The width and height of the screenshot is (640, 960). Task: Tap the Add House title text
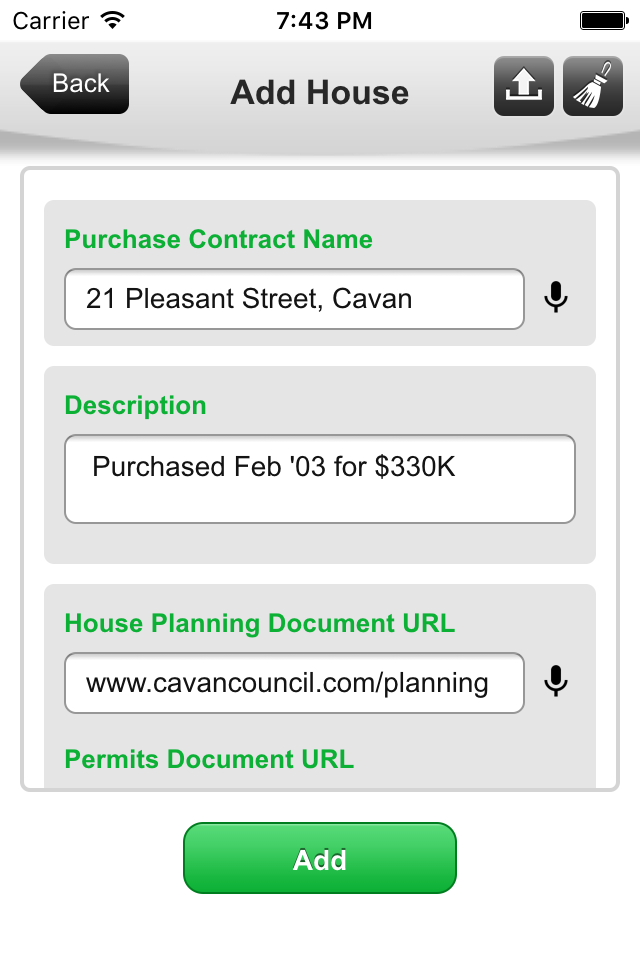(x=320, y=92)
